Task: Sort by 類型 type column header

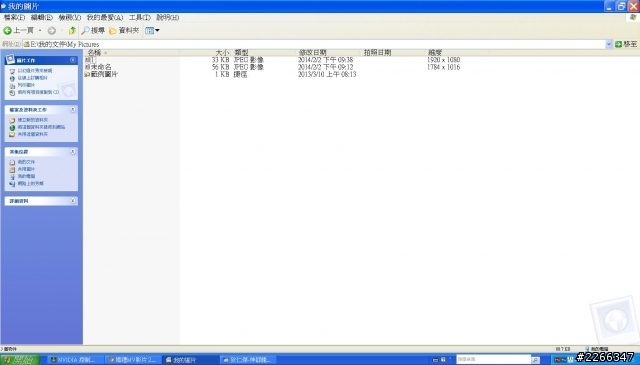Action: coord(264,53)
